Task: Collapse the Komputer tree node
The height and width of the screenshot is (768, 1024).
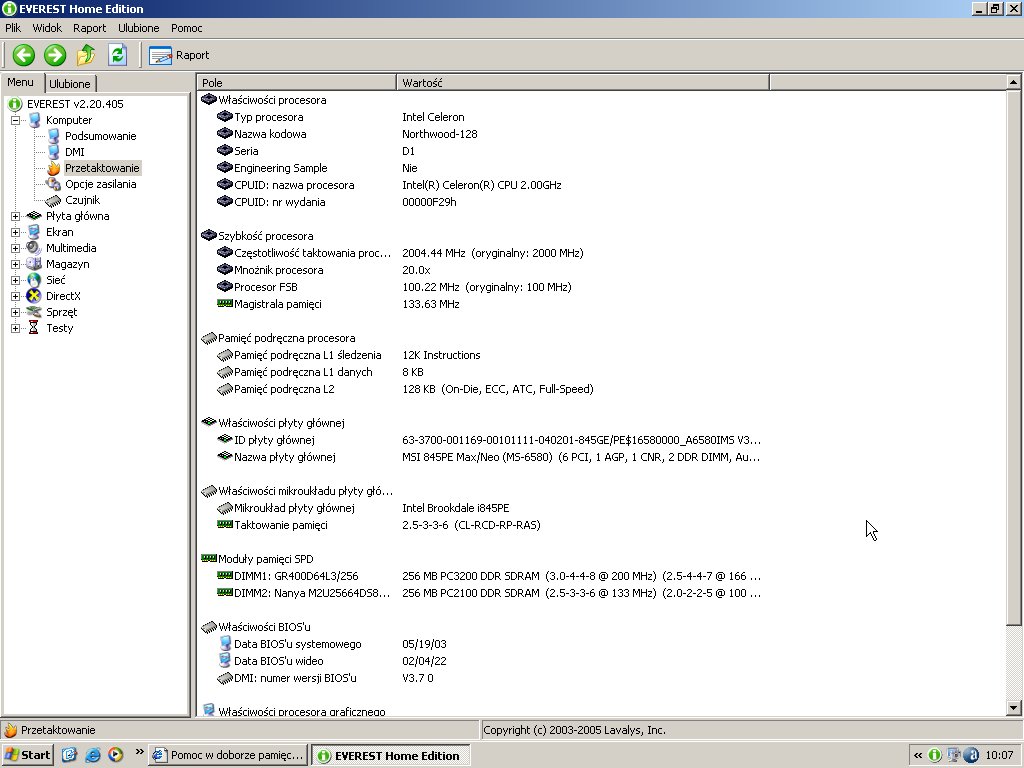Action: coord(16,120)
